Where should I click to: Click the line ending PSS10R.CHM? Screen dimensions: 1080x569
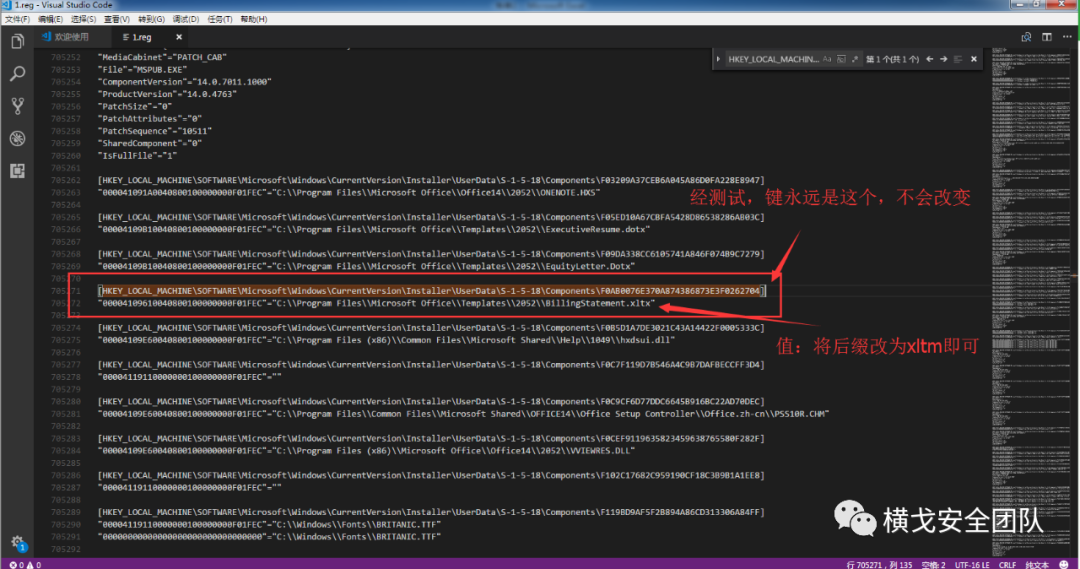pos(464,413)
